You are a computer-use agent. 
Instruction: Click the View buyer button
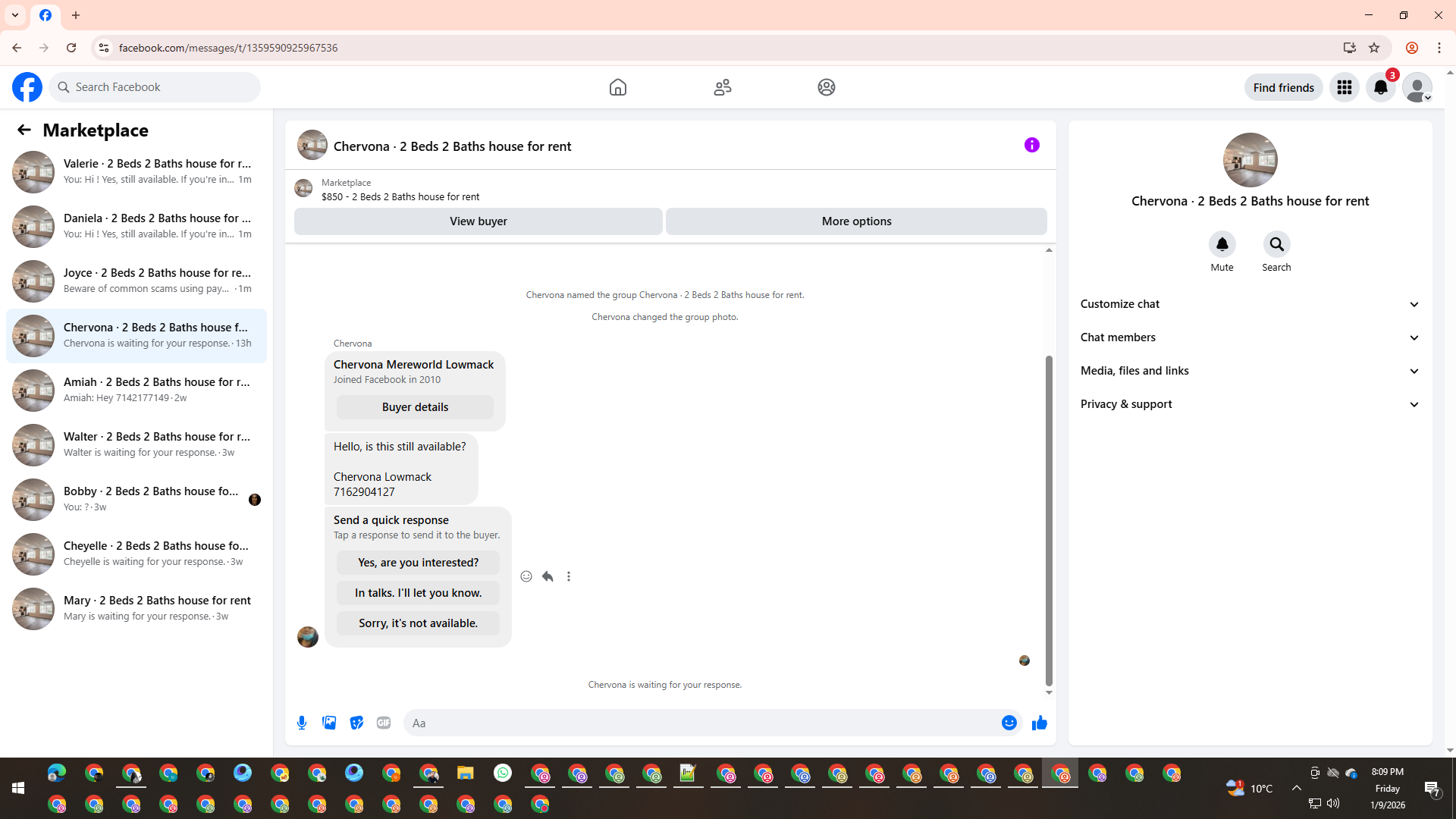(478, 221)
